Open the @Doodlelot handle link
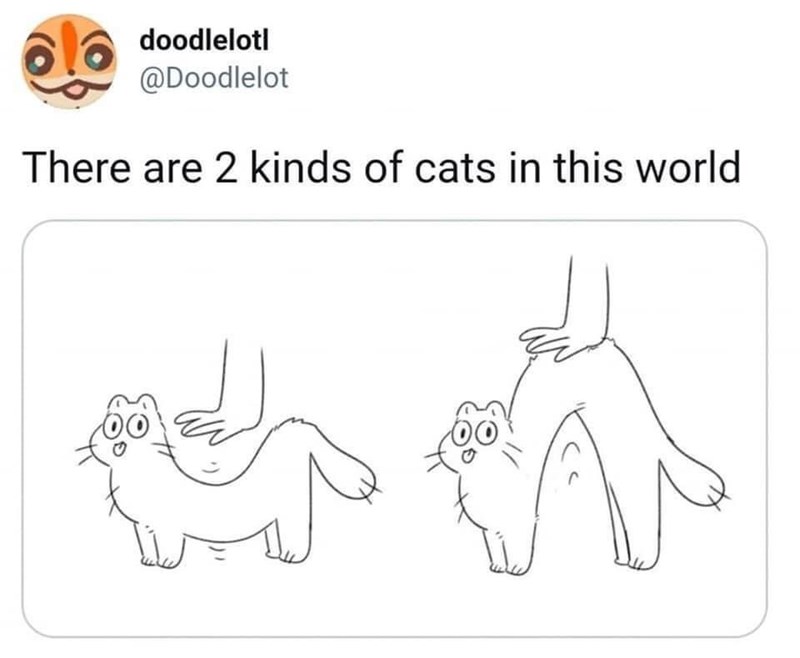 (214, 78)
